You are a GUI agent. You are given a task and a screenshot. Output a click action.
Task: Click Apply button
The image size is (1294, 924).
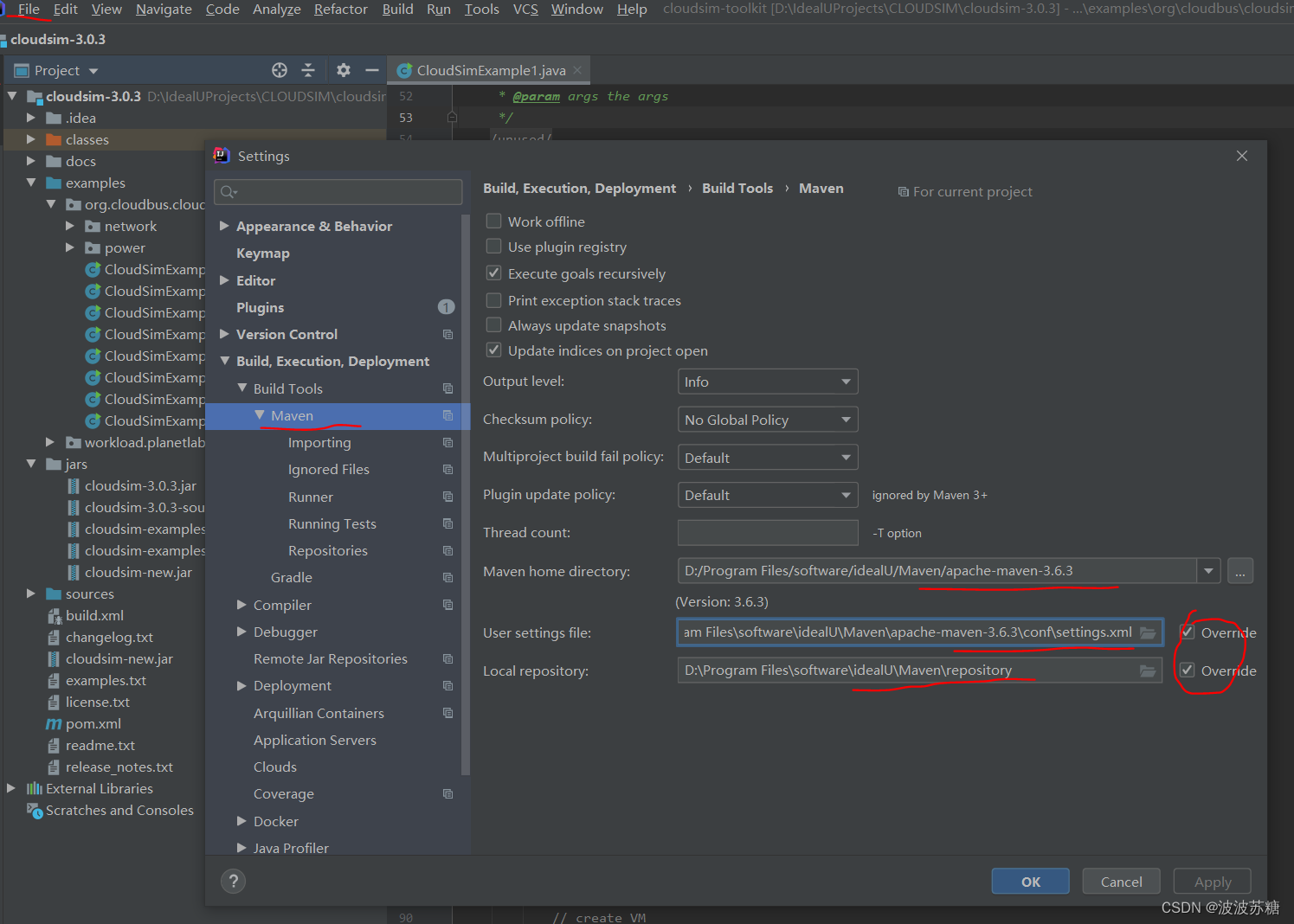pyautogui.click(x=1213, y=882)
